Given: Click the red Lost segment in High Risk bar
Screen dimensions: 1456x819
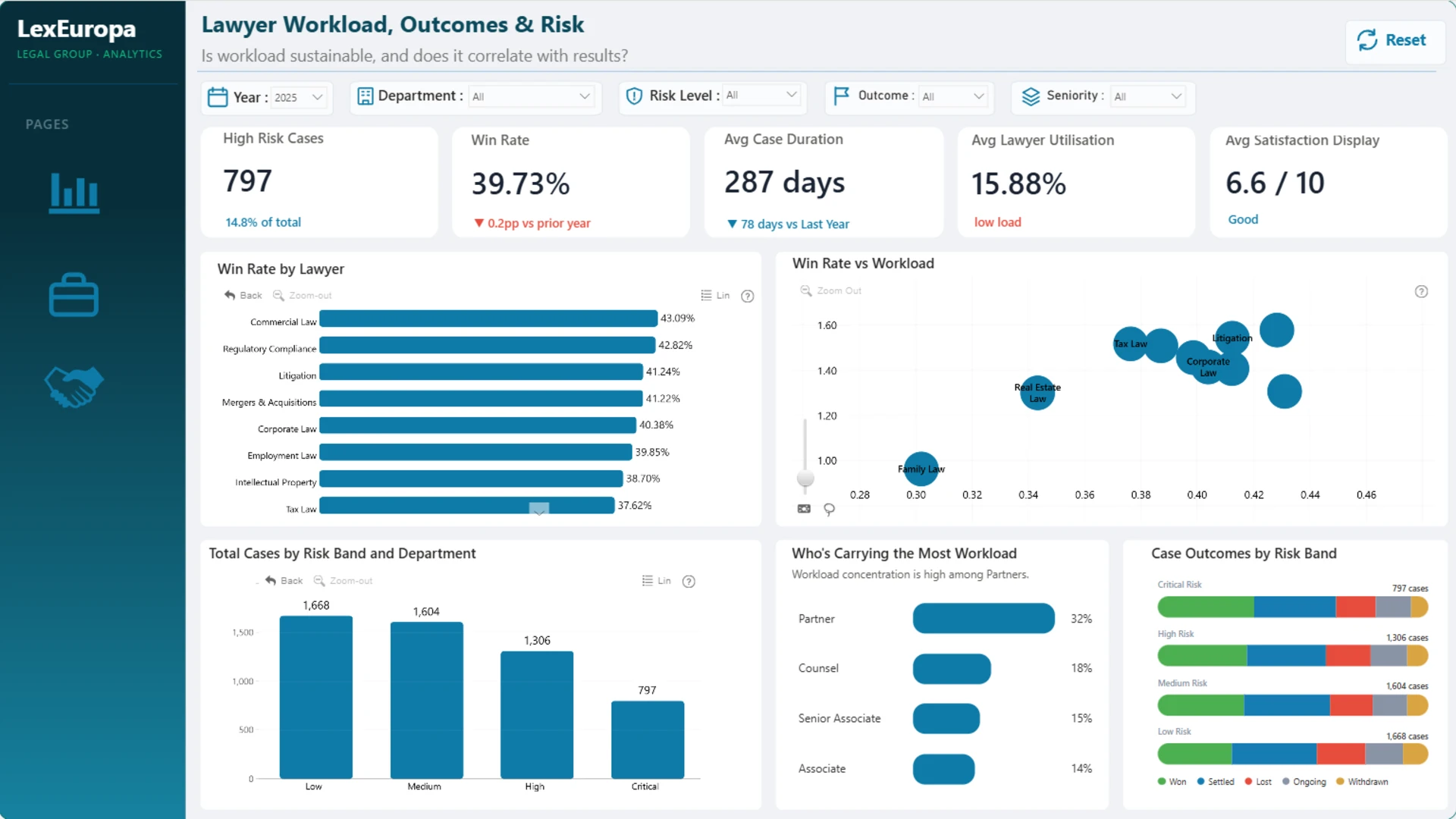Looking at the screenshot, I should [x=1348, y=656].
